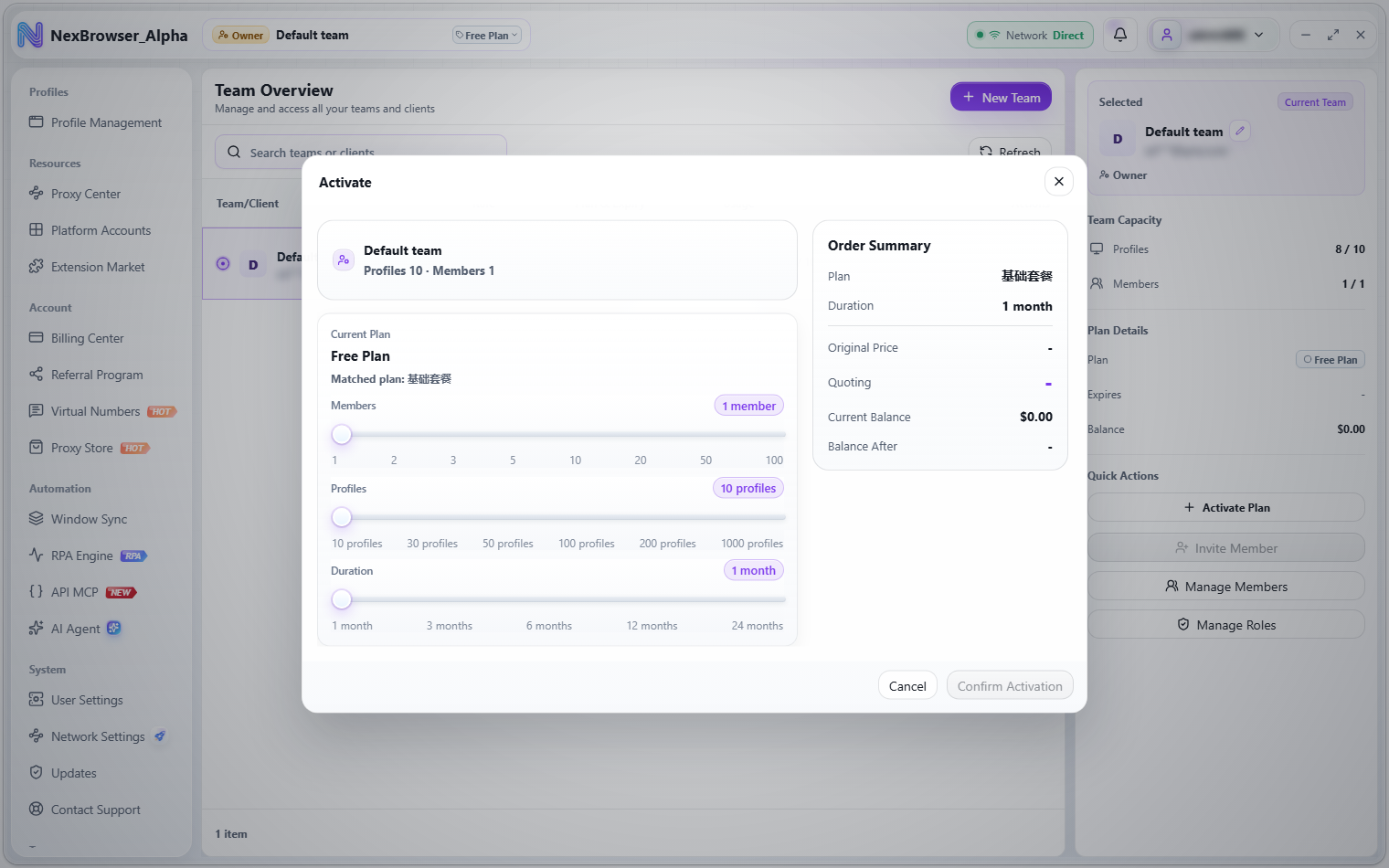Open the Free Plan dropdown in header
This screenshot has width=1389, height=868.
coord(487,35)
